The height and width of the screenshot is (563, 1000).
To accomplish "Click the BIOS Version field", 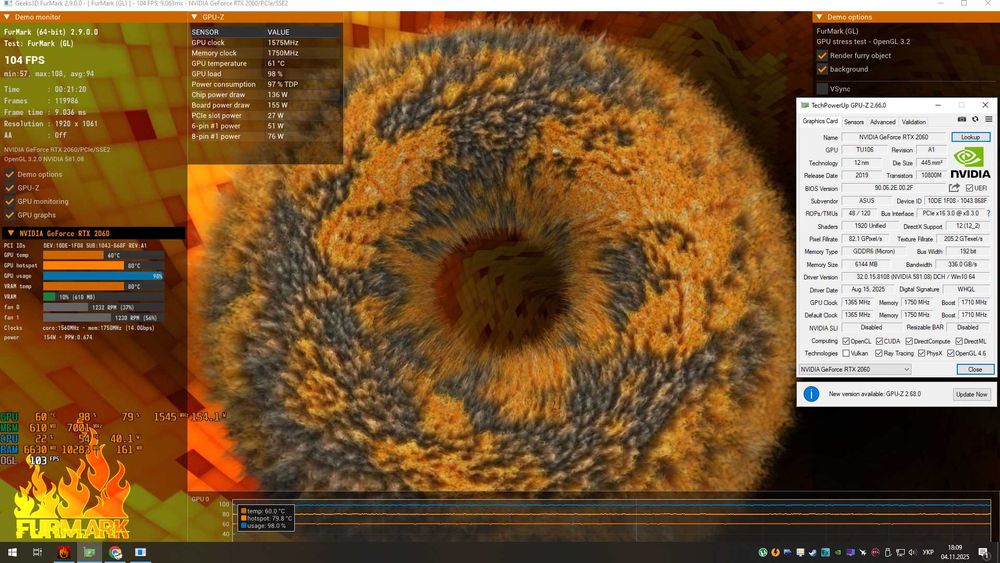I will 893,188.
